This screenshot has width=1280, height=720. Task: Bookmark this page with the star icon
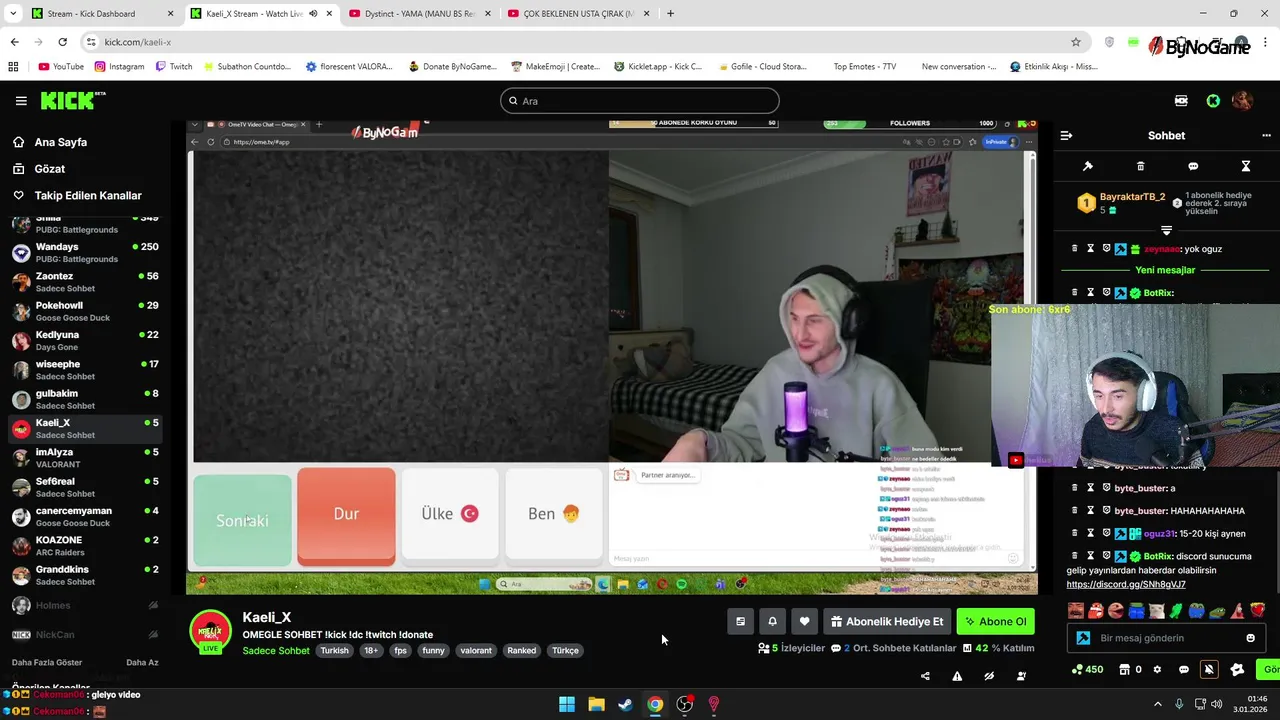click(x=1076, y=42)
